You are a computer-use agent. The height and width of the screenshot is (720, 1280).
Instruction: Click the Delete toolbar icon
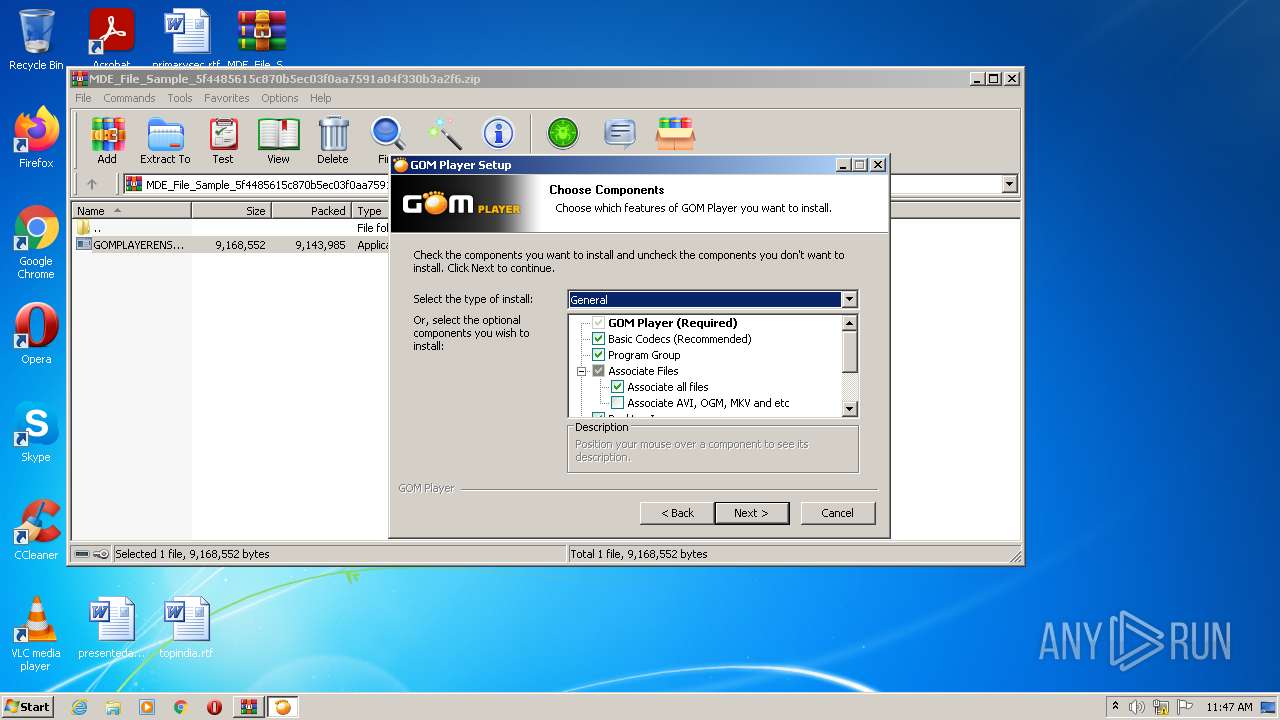tap(333, 140)
